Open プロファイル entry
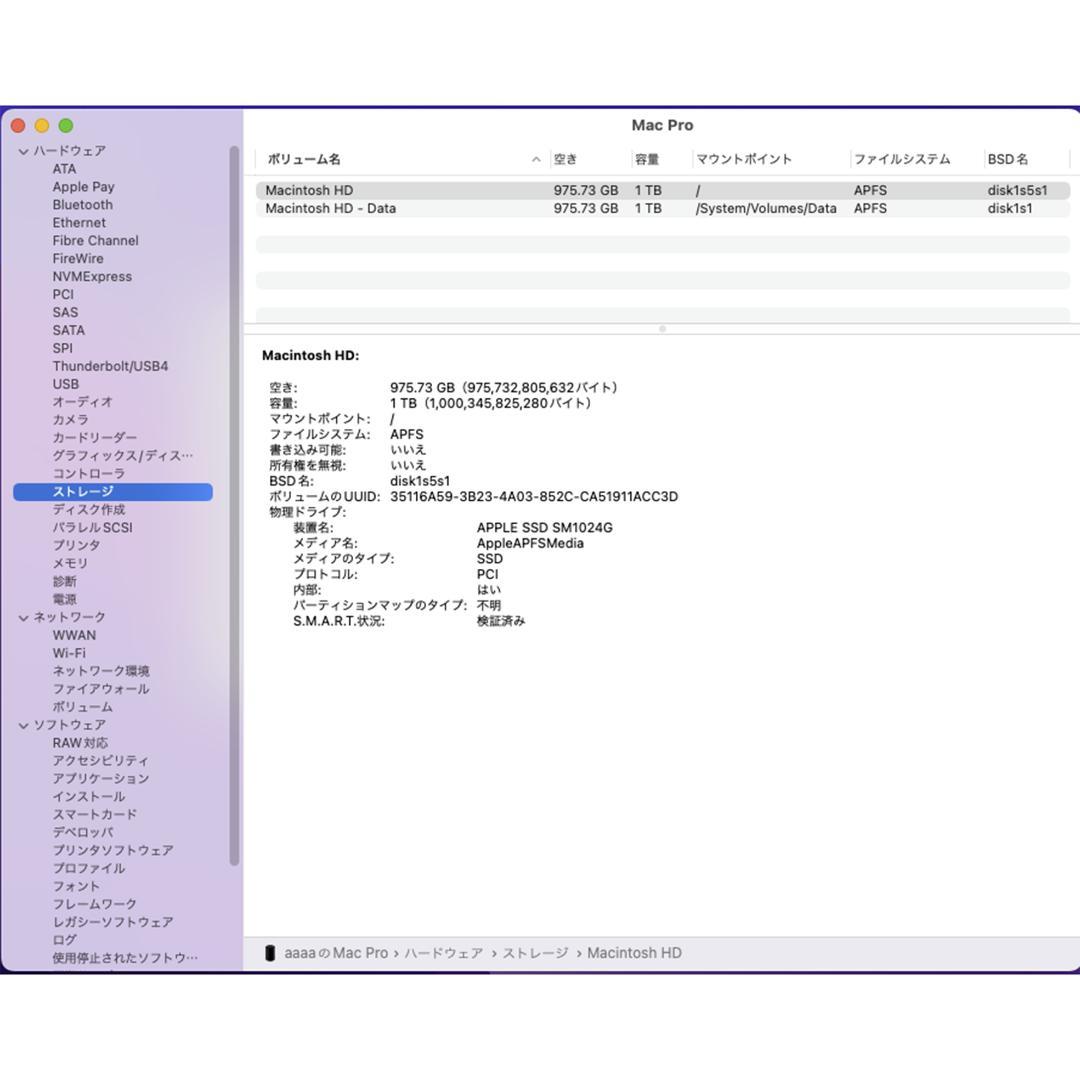Image resolution: width=1080 pixels, height=1080 pixels. tap(88, 868)
